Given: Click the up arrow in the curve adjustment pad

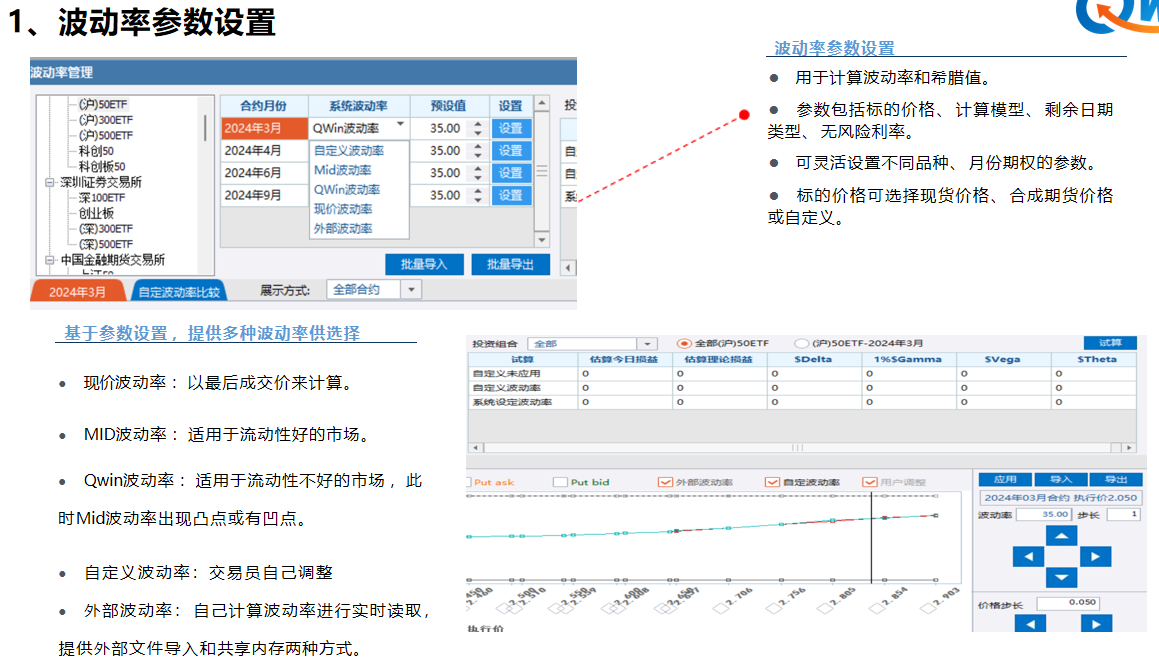Looking at the screenshot, I should point(1061,534).
